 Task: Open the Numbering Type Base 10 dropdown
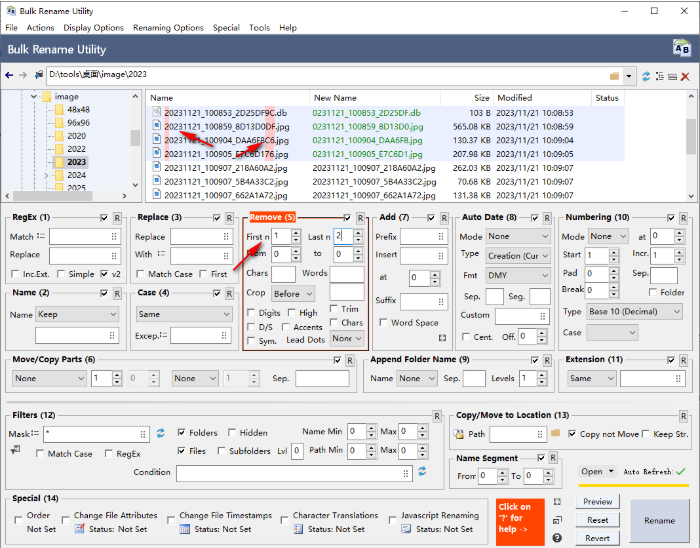coord(634,311)
